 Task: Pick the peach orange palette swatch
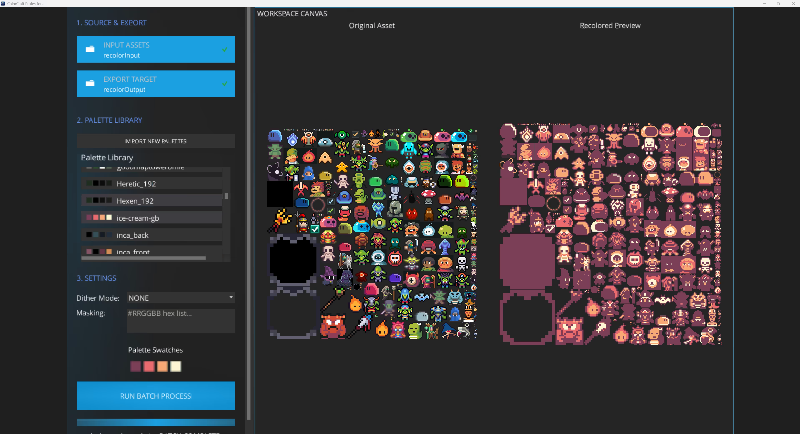(162, 365)
